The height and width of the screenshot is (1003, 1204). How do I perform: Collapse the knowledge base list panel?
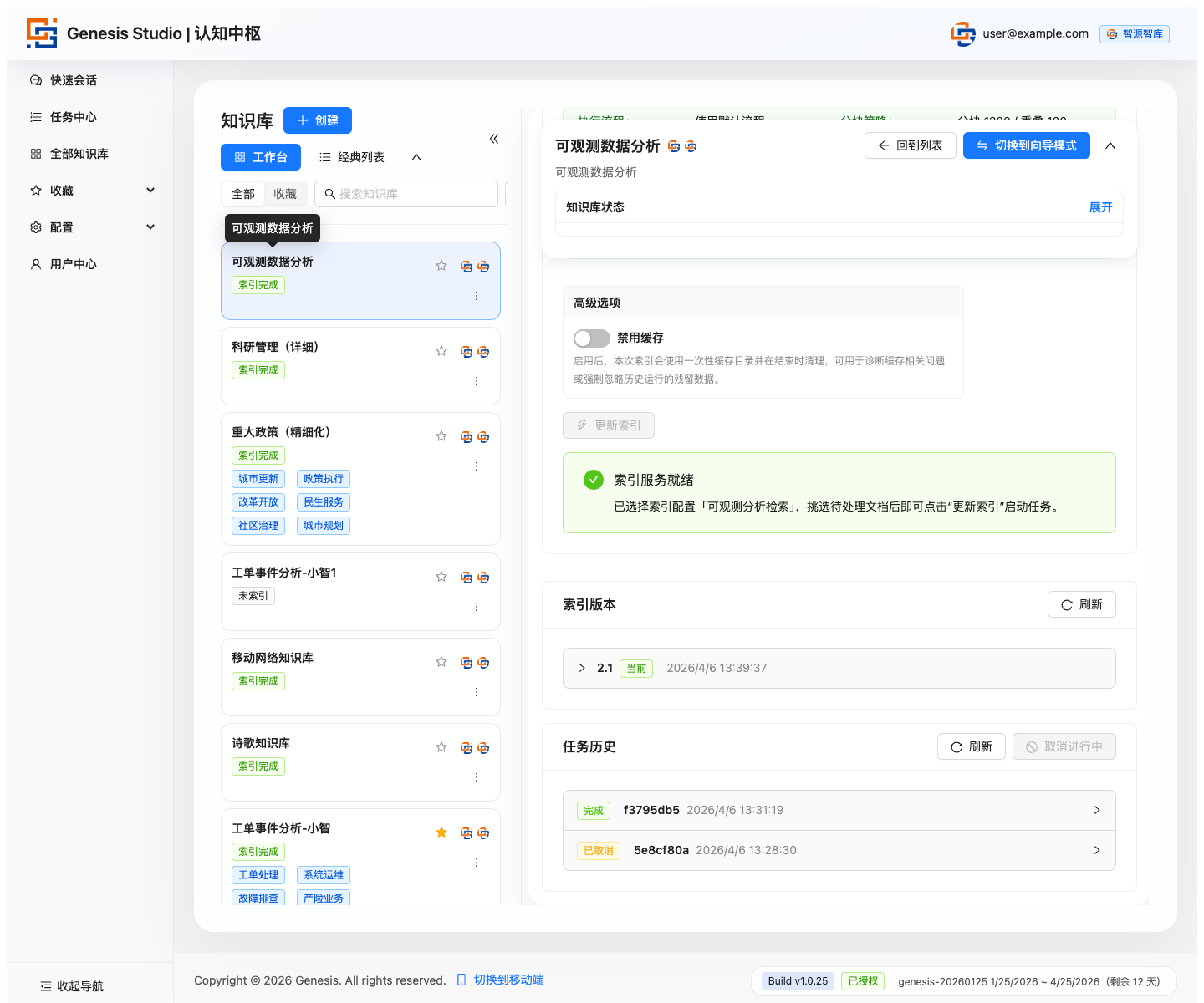coord(494,139)
